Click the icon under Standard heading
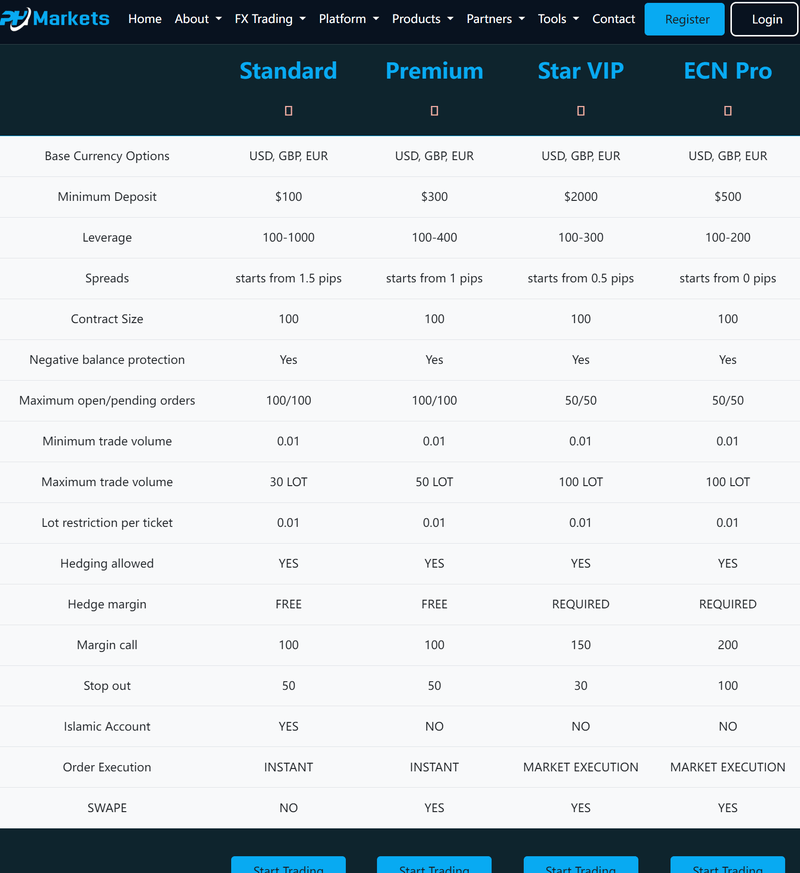 288,111
